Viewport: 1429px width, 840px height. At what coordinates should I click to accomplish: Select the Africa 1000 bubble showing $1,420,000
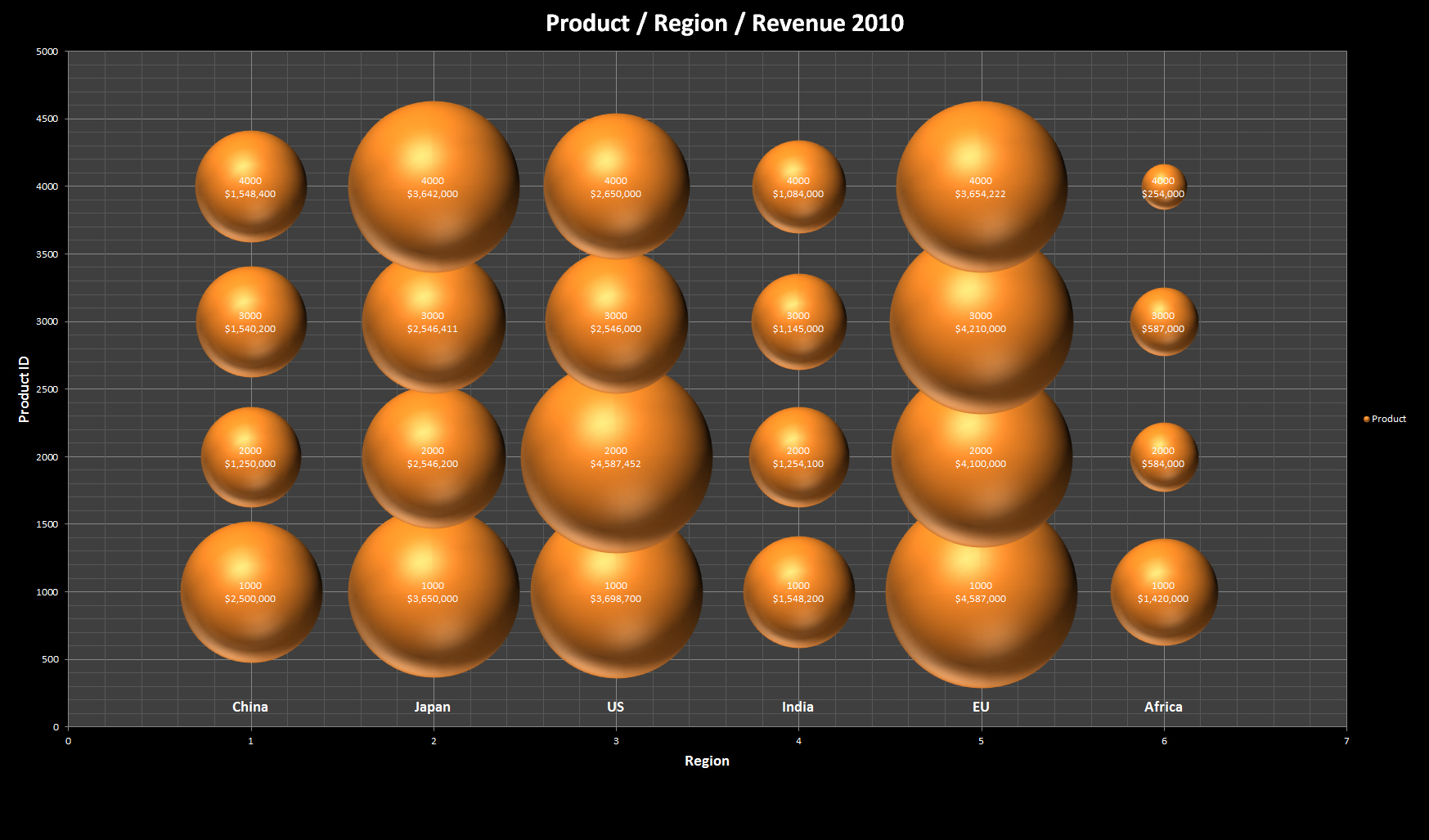coord(1163,591)
